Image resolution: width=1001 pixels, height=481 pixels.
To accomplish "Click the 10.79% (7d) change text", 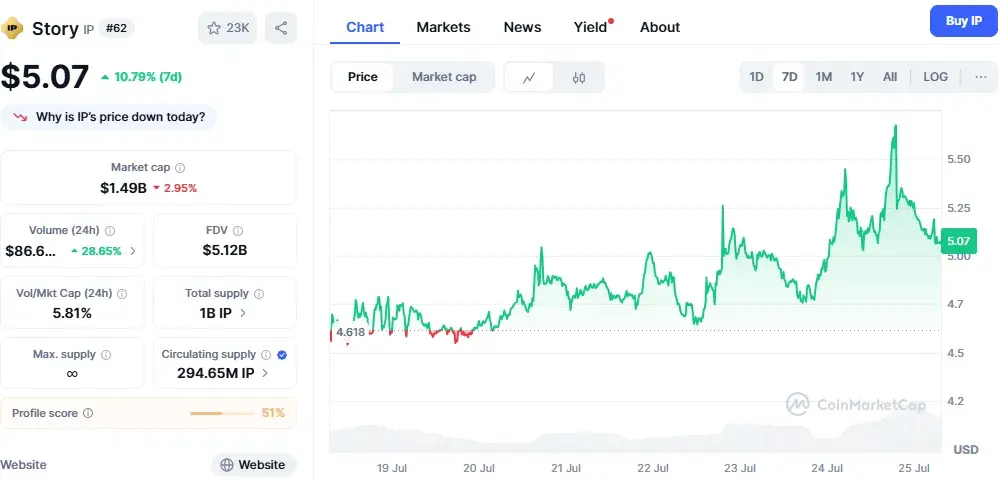I will click(x=148, y=77).
